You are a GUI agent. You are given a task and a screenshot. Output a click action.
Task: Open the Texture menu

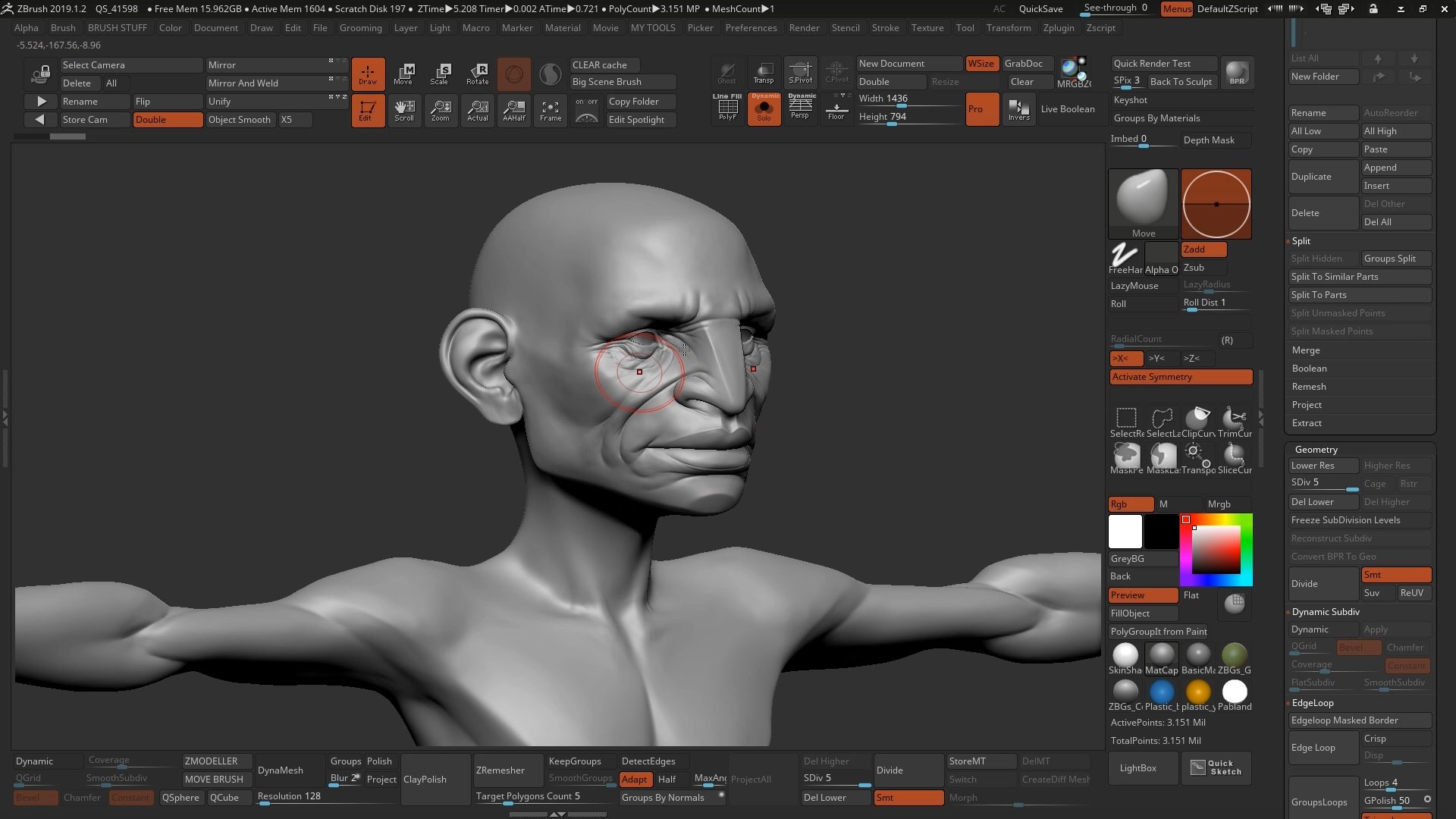[927, 28]
